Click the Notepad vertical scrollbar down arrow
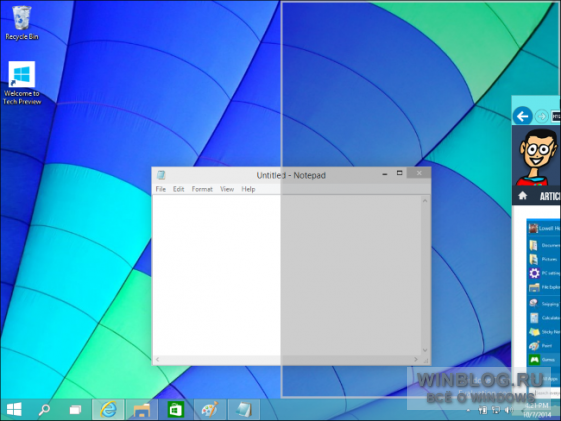Screen dimensions: 561x421 point(425,350)
